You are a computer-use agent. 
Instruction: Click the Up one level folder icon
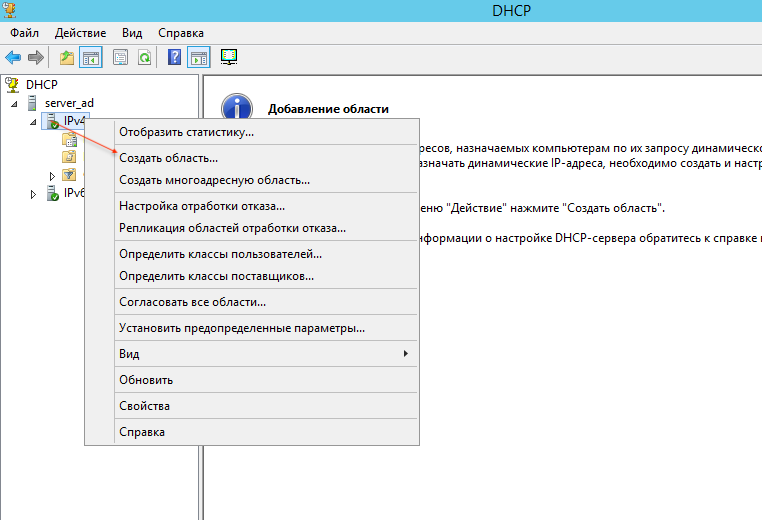(x=67, y=57)
